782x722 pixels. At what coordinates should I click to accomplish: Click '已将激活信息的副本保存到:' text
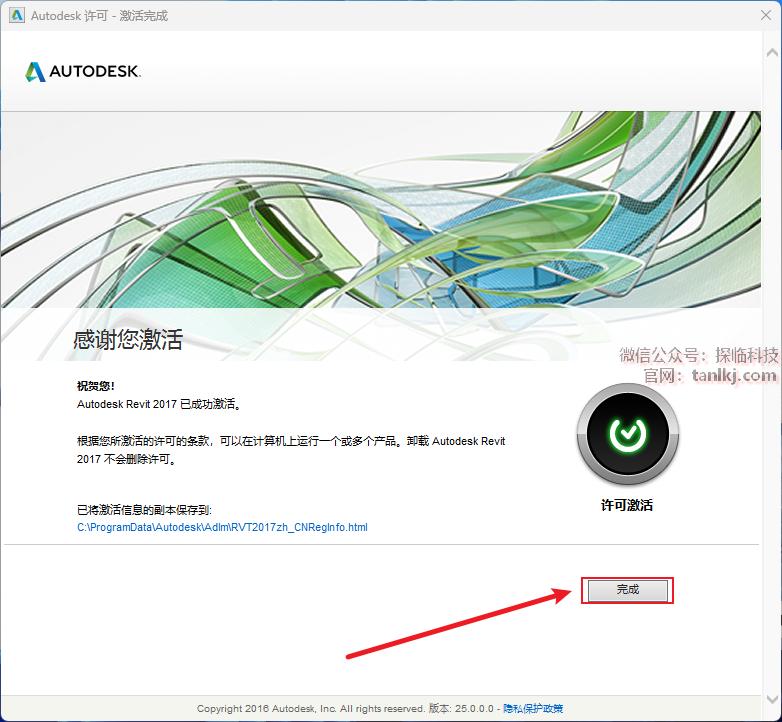click(x=144, y=510)
